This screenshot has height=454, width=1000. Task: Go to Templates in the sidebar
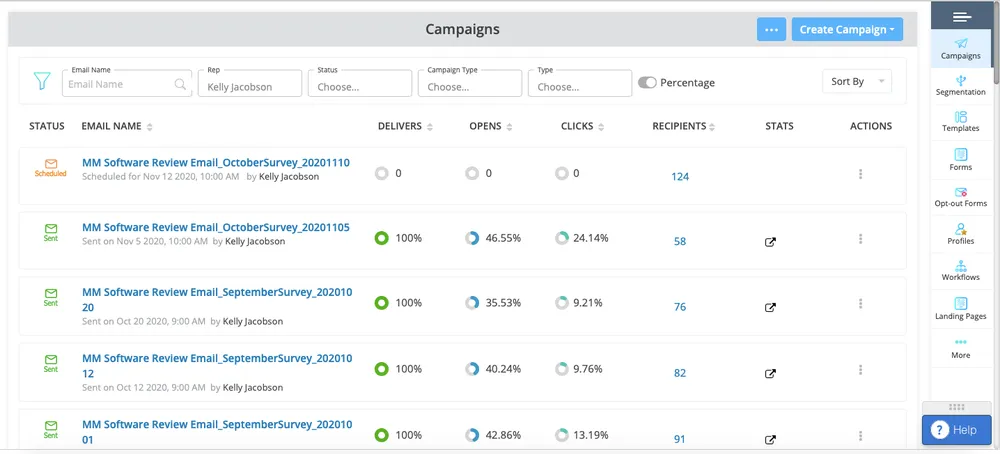[x=960, y=122]
